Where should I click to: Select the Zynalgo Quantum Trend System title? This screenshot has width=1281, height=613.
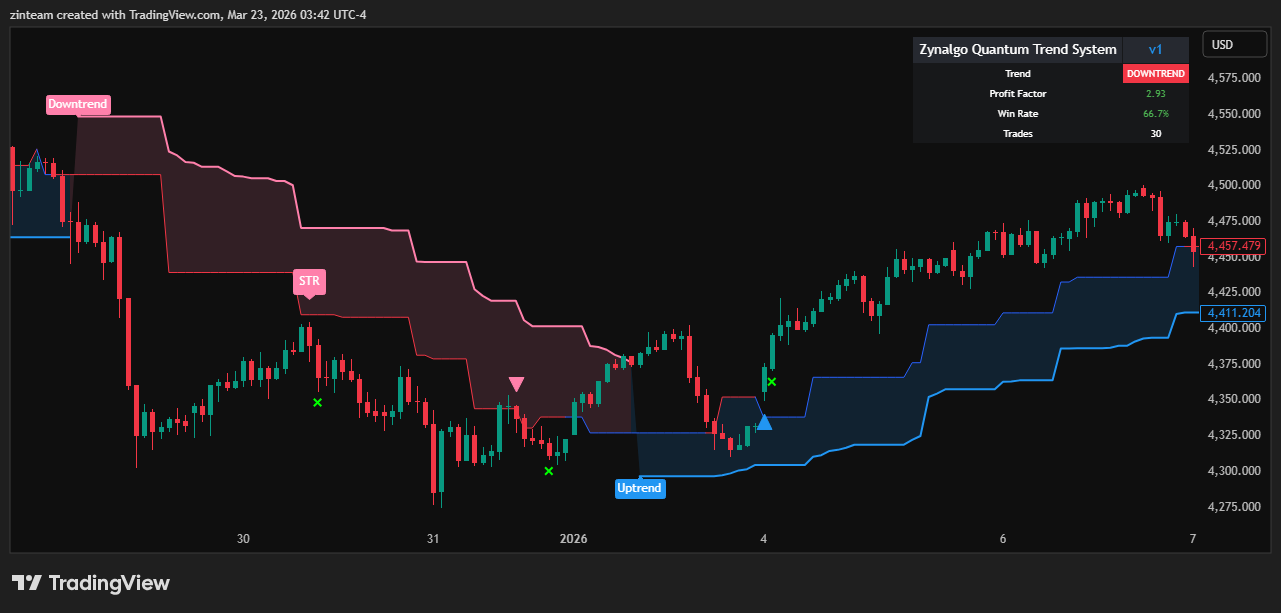tap(1018, 50)
